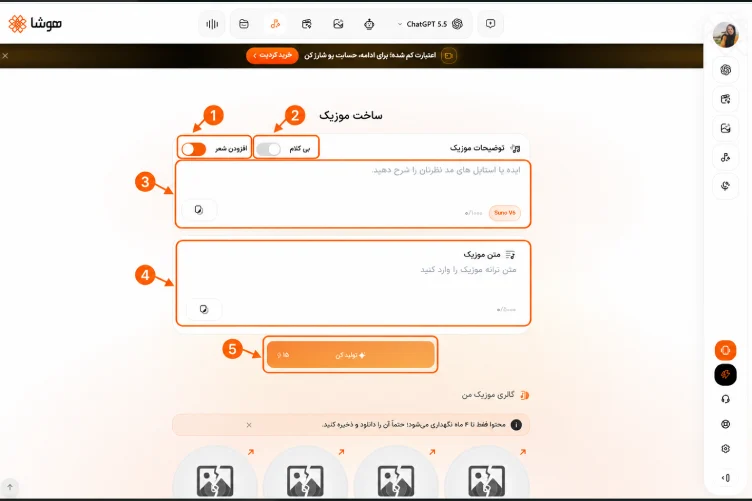Click the lifebuoy help icon in sidebar
The width and height of the screenshot is (752, 501).
[725, 424]
